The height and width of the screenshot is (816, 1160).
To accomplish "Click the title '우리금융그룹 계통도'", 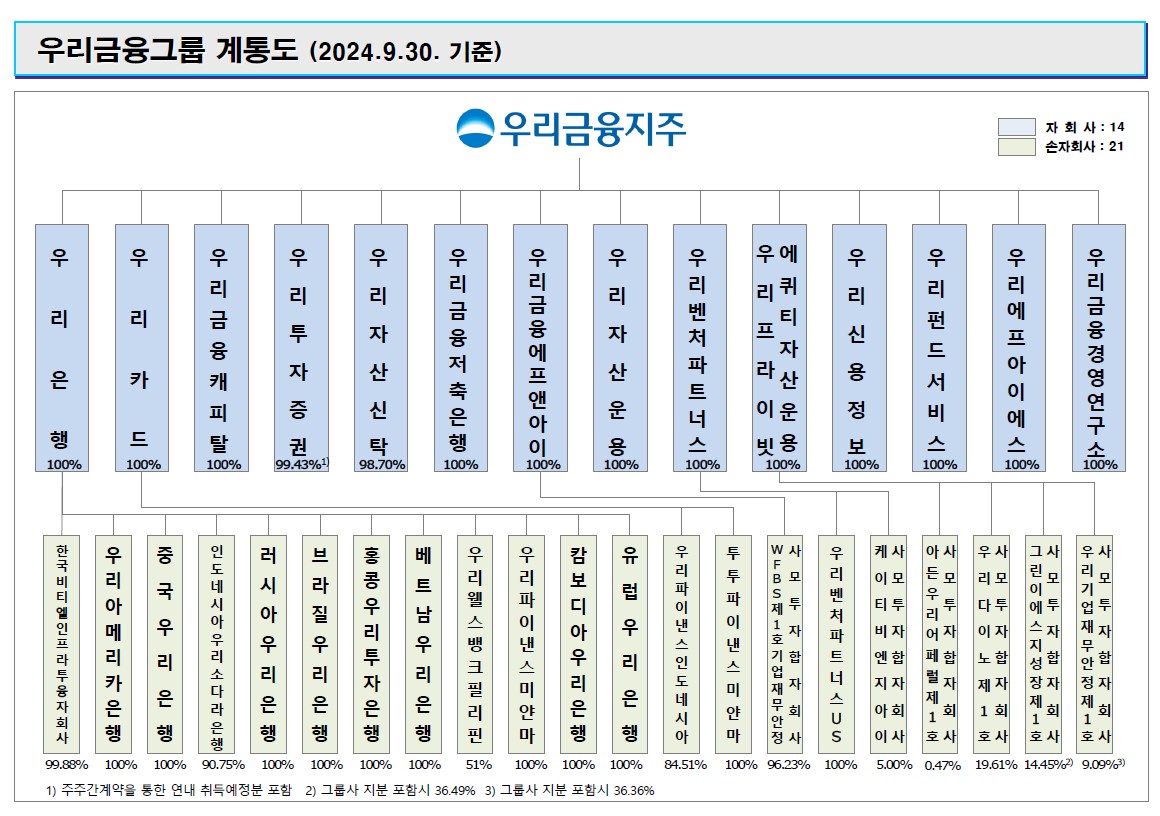I will click(x=167, y=50).
